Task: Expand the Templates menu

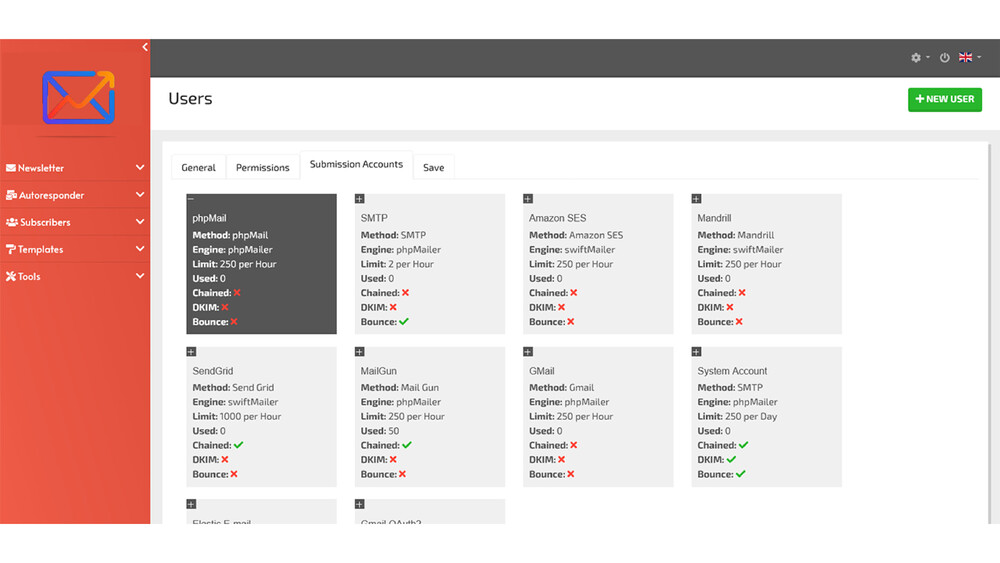Action: point(75,249)
